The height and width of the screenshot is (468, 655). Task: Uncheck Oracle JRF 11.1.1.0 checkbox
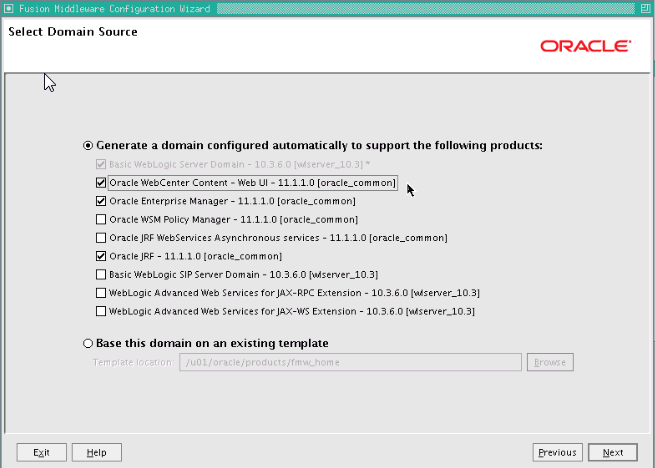coord(101,256)
